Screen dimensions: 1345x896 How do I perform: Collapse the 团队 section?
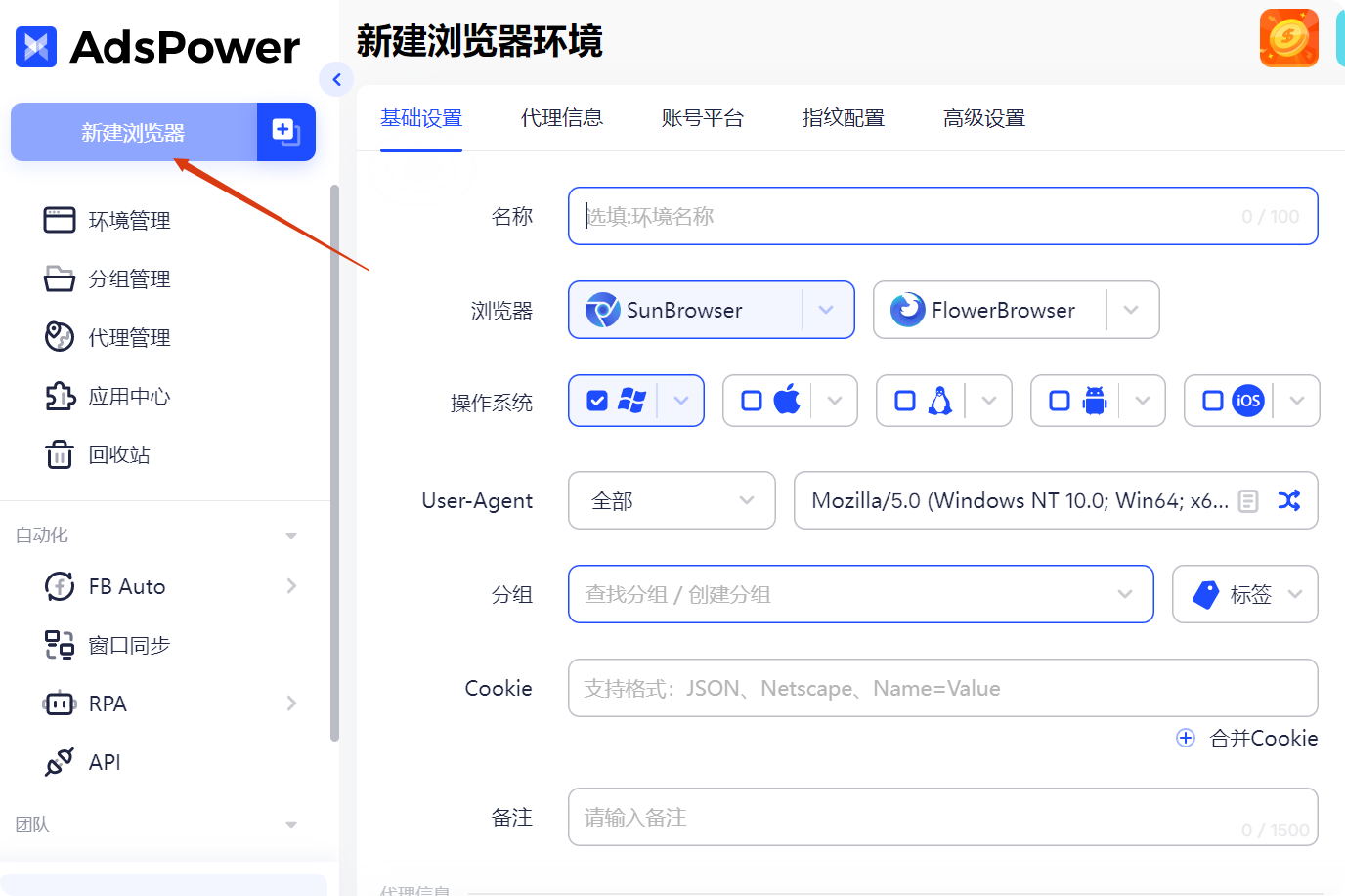291,825
